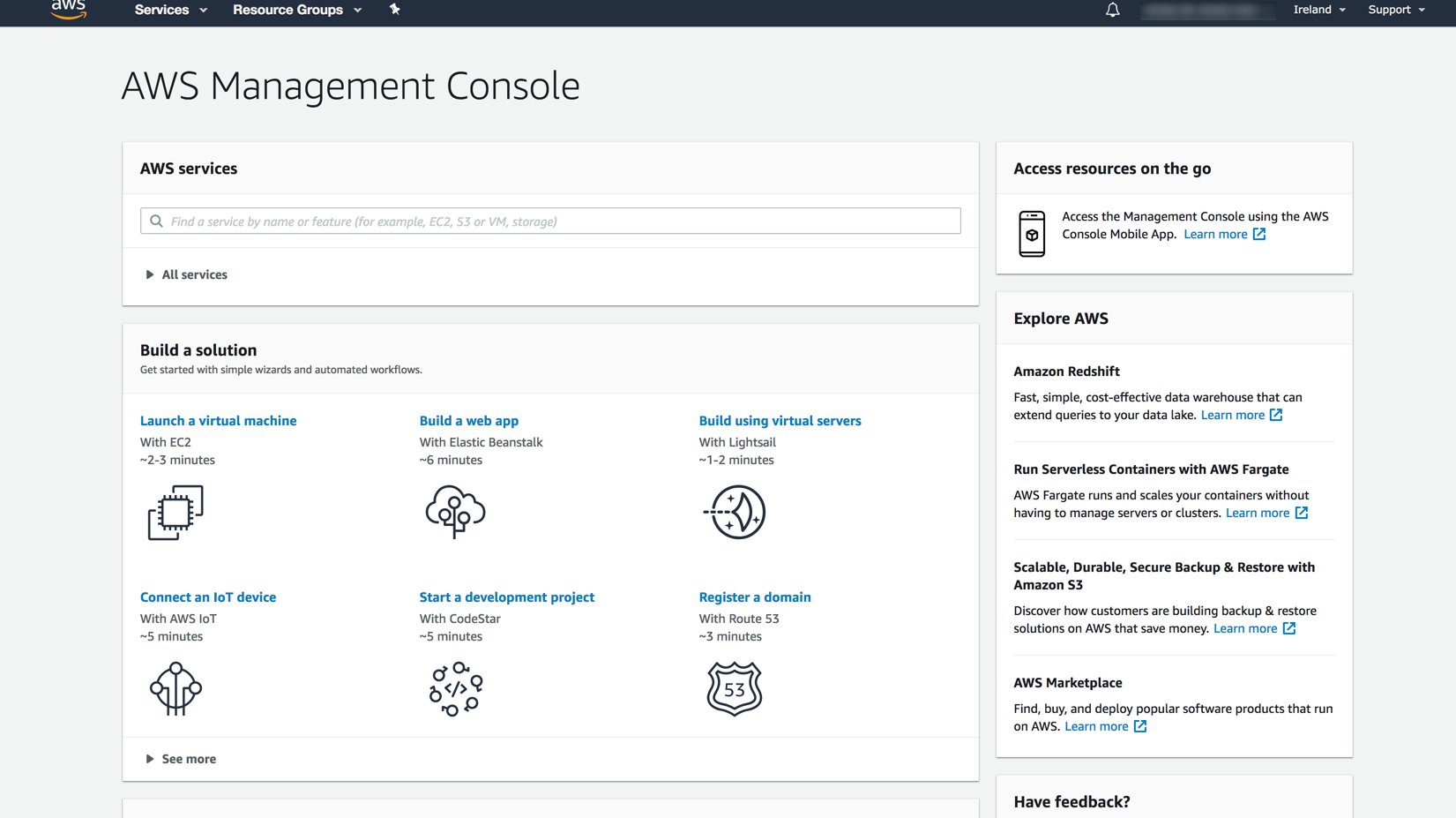Open the blurred account name menu
Image resolution: width=1456 pixels, height=818 pixels.
(x=1206, y=10)
